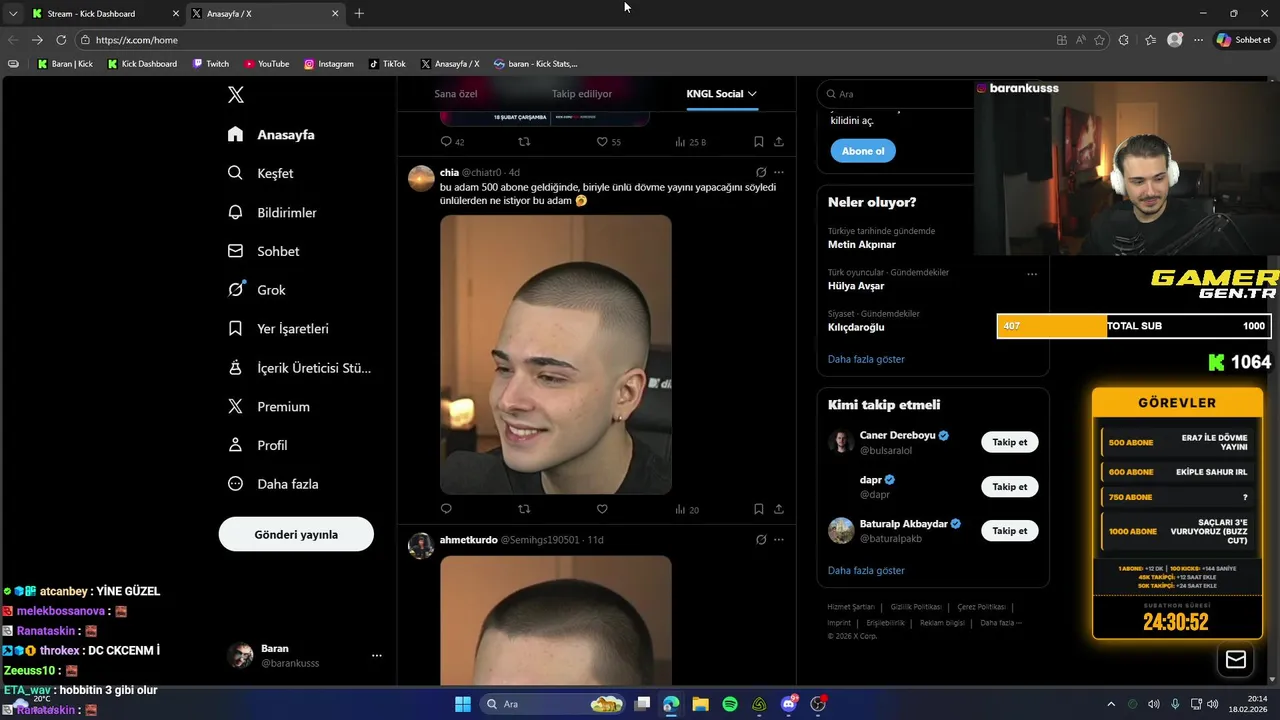Open Yer İşaretleri bookmarks
The width and height of the screenshot is (1280, 720).
[x=278, y=328]
